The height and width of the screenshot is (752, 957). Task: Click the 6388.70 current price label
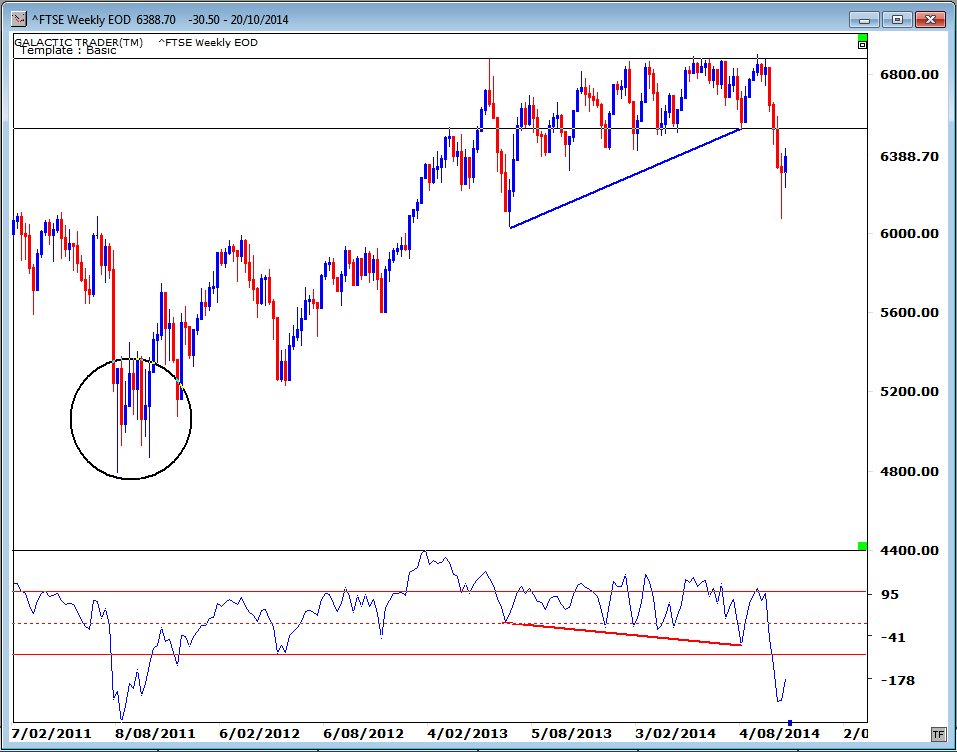909,157
